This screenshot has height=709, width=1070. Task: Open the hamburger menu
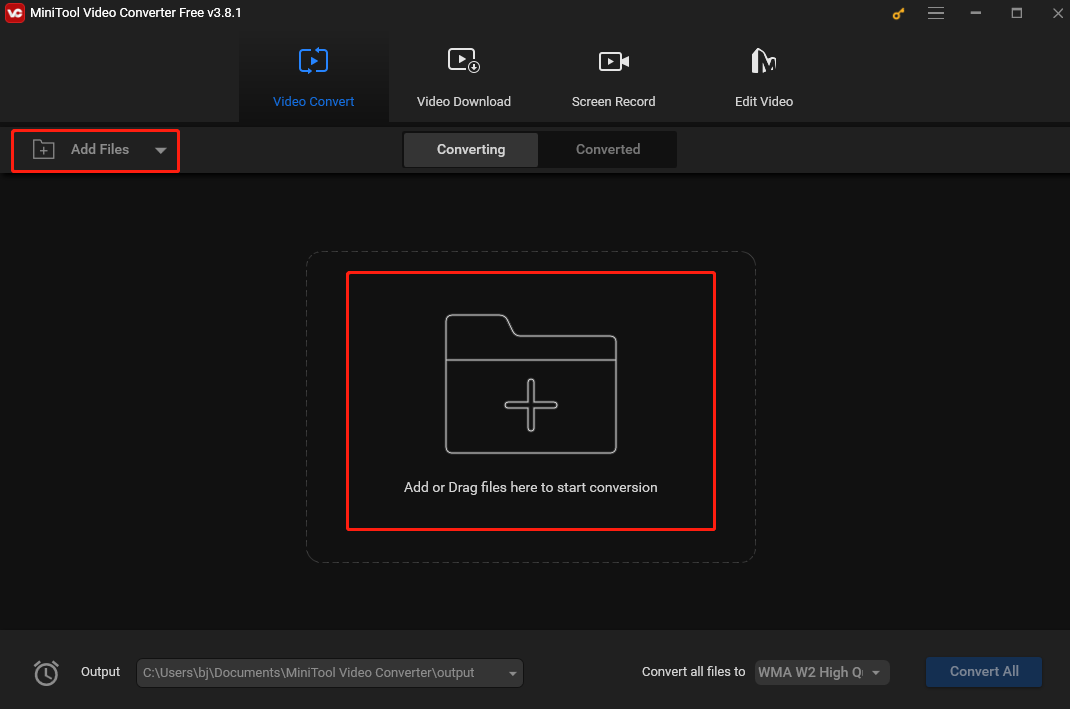click(x=936, y=13)
